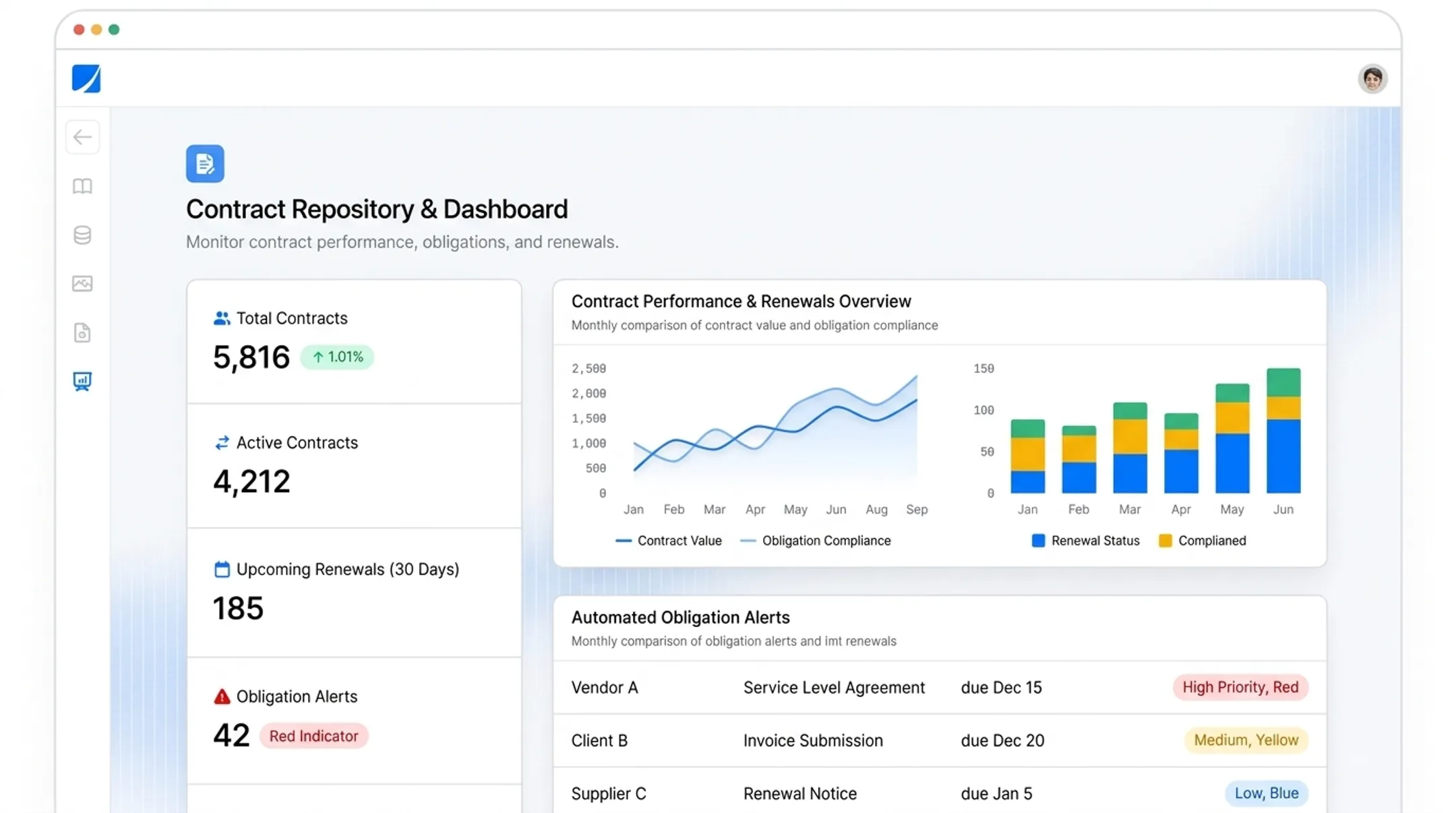Image resolution: width=1456 pixels, height=813 pixels.
Task: Click the Low, Blue priority tag
Action: pos(1266,793)
